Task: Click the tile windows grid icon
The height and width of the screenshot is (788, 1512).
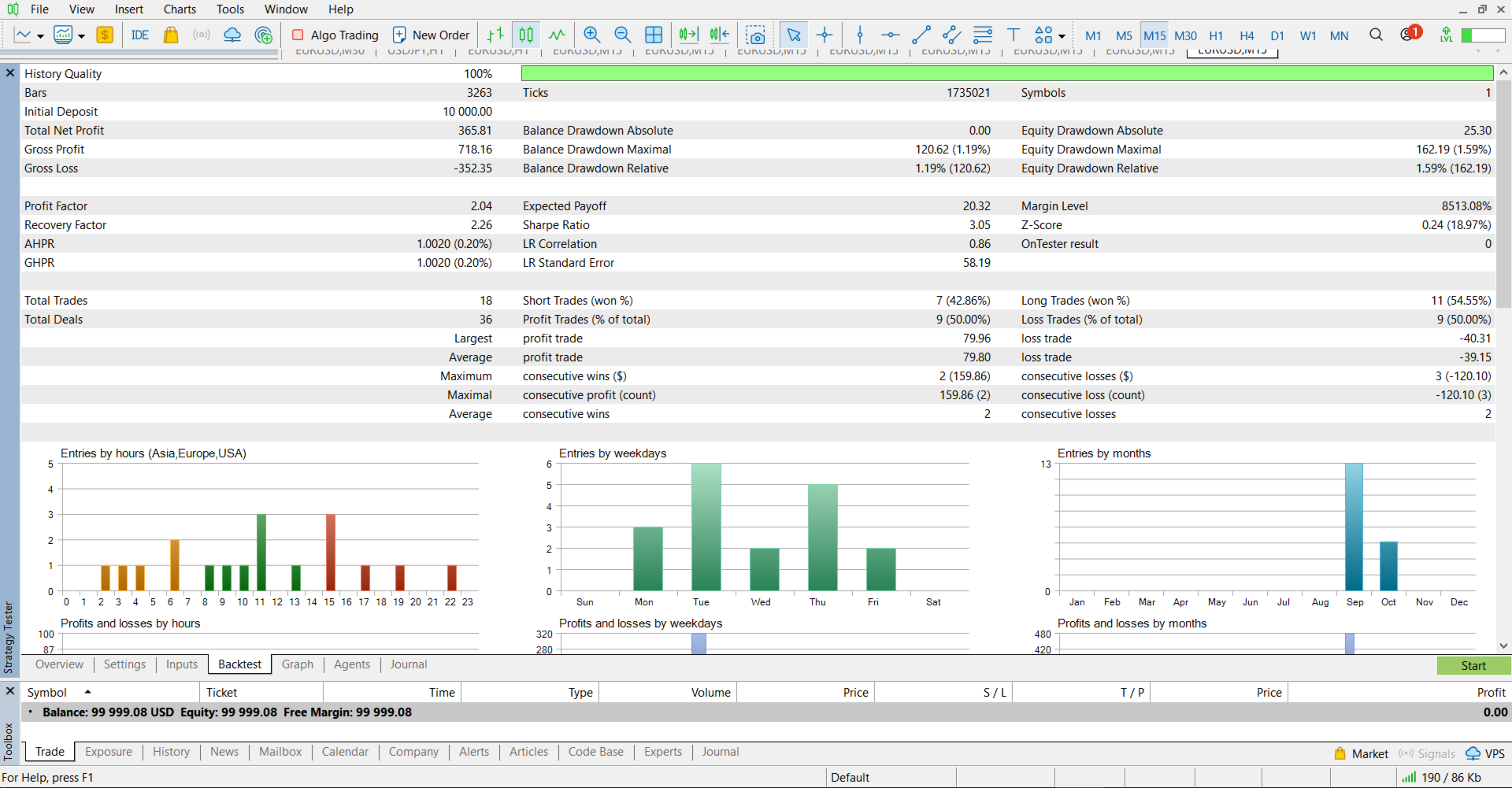Action: pos(654,35)
